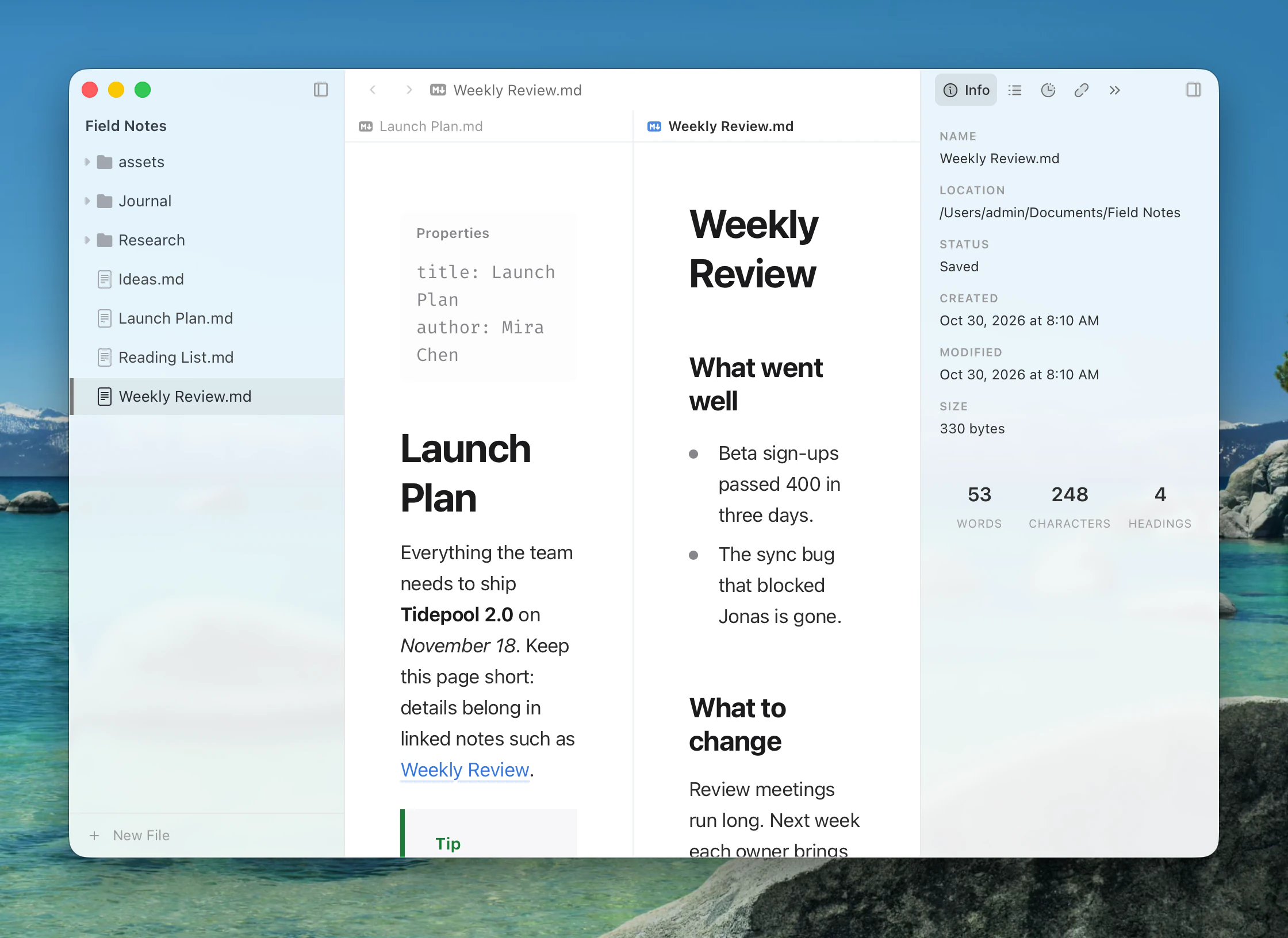Click the Ideas.md document icon
This screenshot has height=938, width=1288.
pyautogui.click(x=105, y=279)
